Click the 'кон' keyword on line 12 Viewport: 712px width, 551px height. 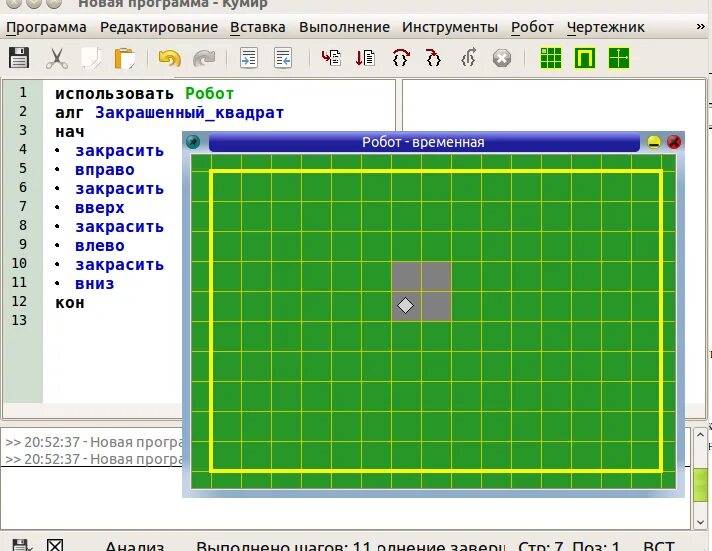[x=69, y=303]
